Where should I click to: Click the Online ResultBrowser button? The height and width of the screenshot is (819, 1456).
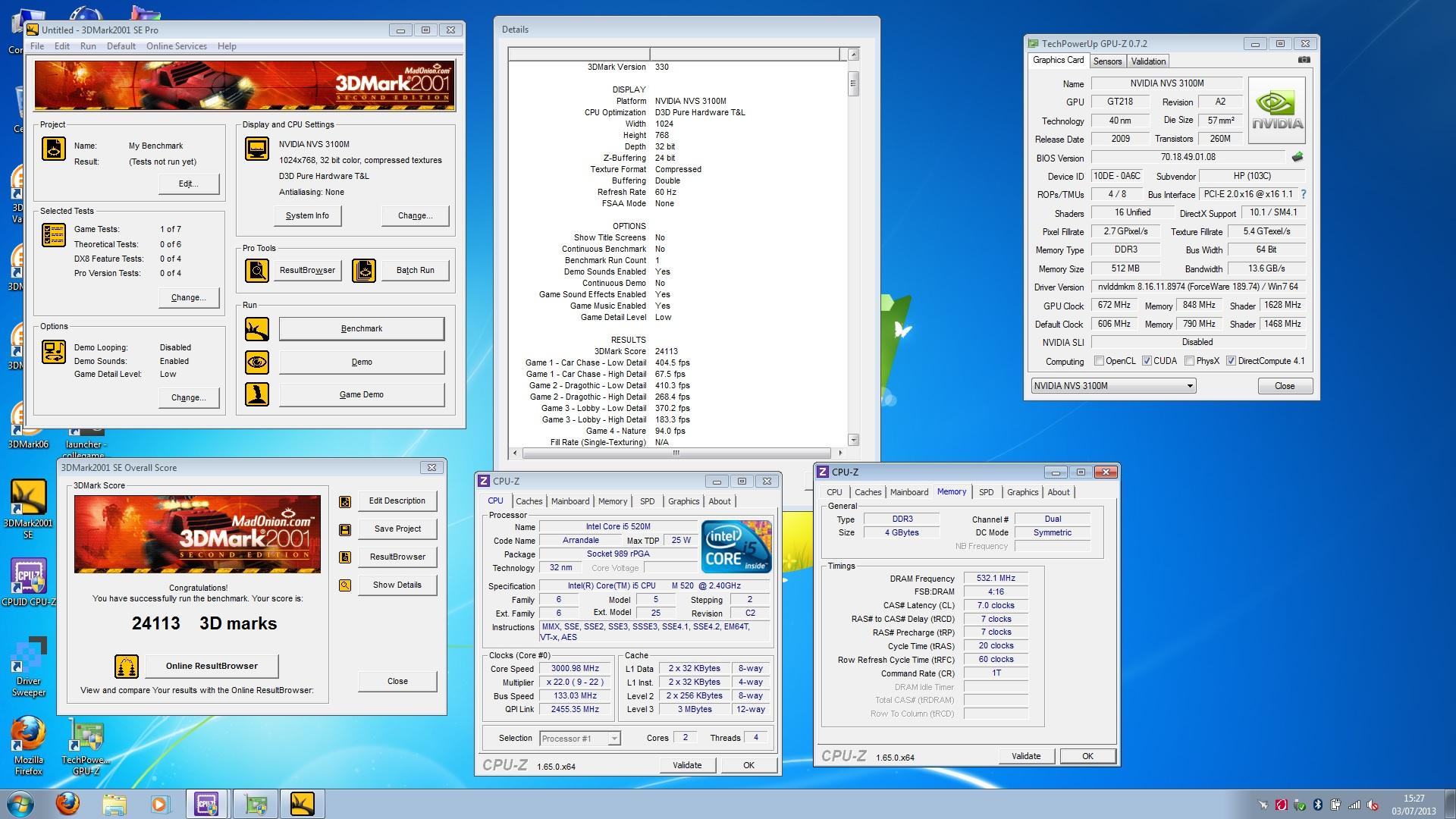tap(212, 667)
